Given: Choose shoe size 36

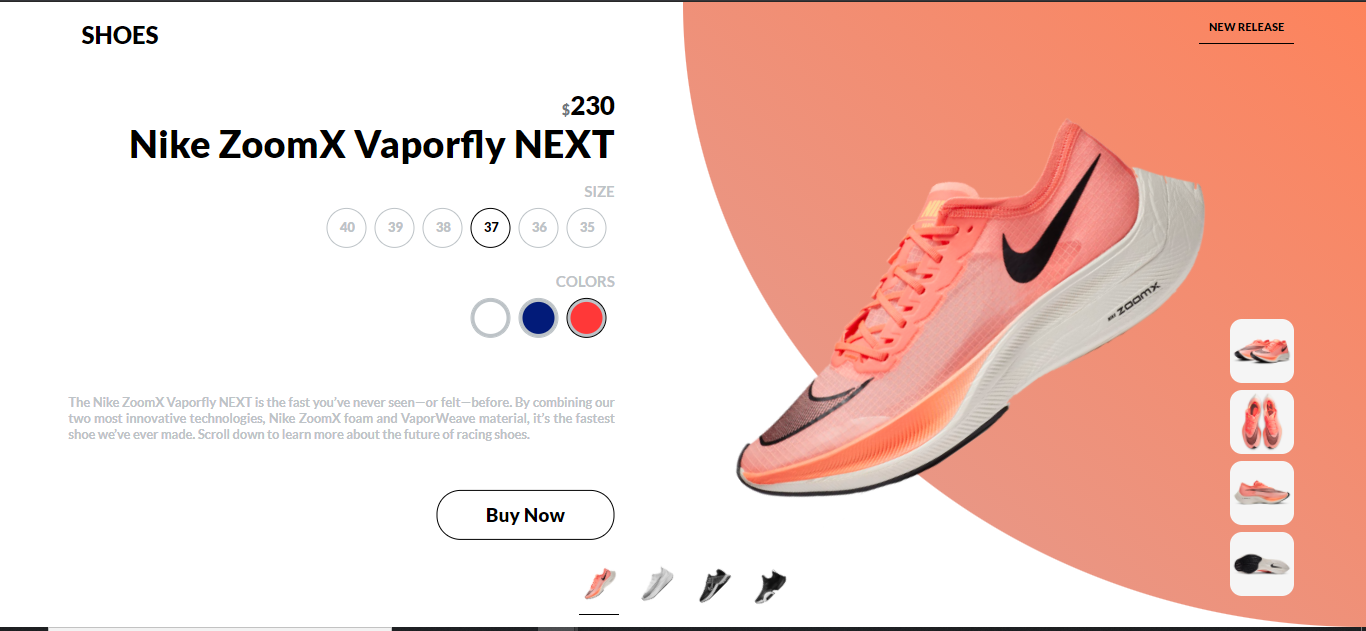Looking at the screenshot, I should coord(539,227).
